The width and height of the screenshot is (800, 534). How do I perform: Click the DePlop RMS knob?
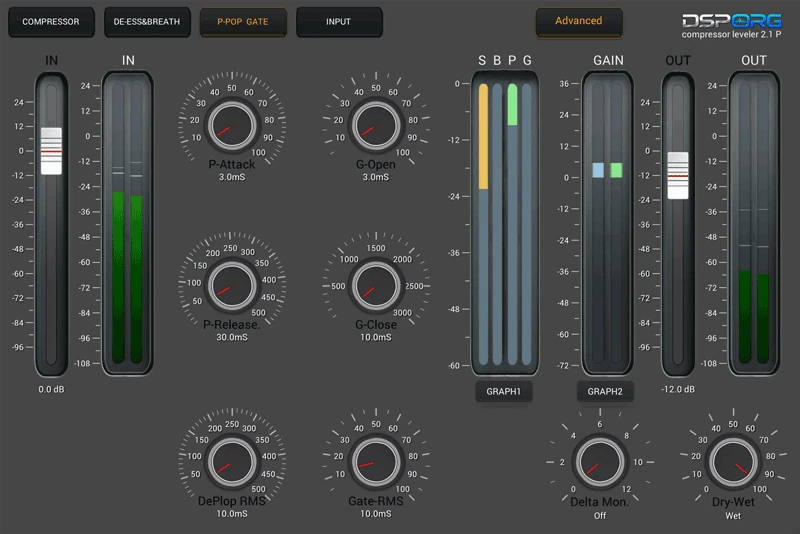click(x=232, y=462)
